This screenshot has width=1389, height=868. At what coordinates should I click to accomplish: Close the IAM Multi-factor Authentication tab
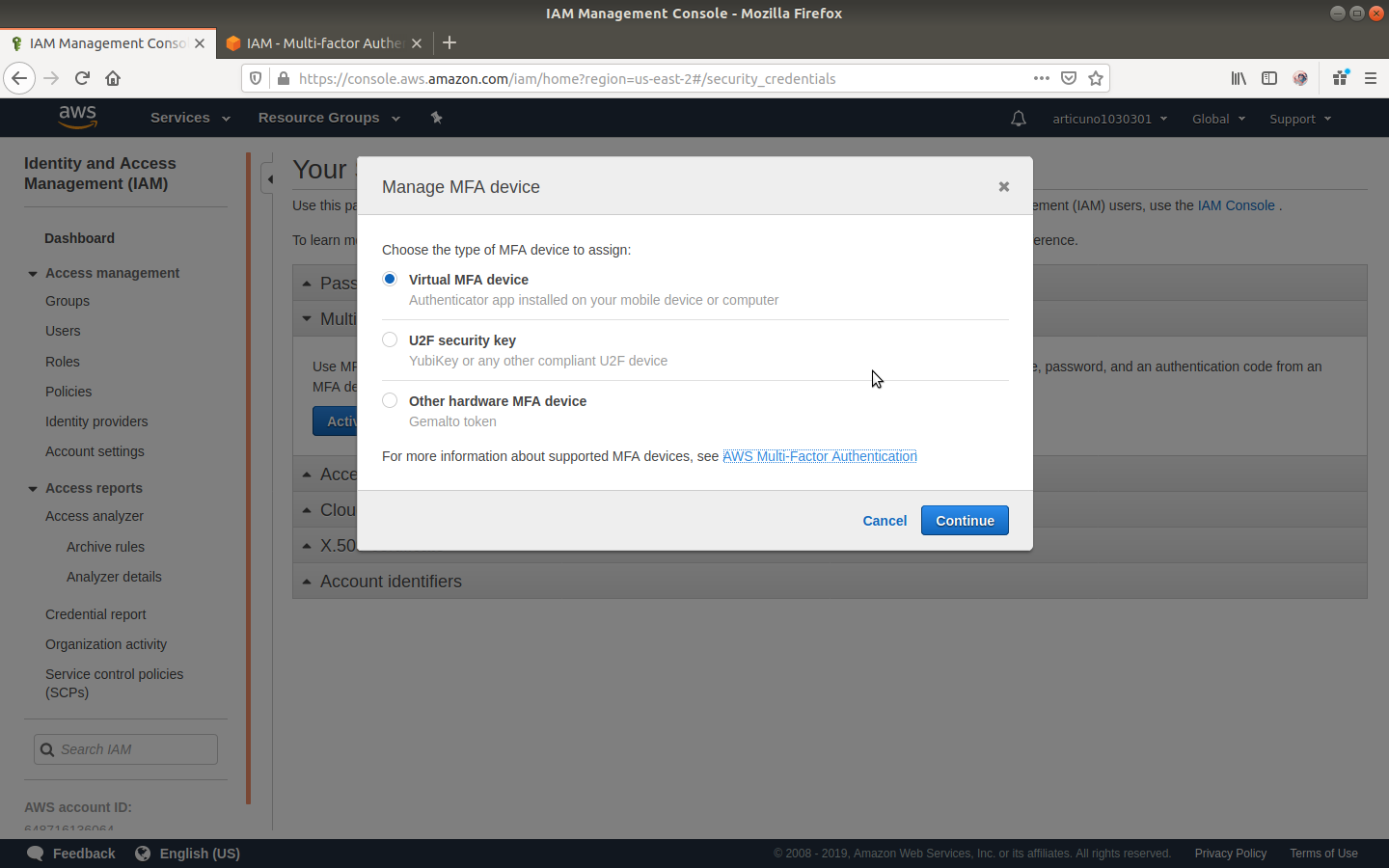click(x=417, y=43)
